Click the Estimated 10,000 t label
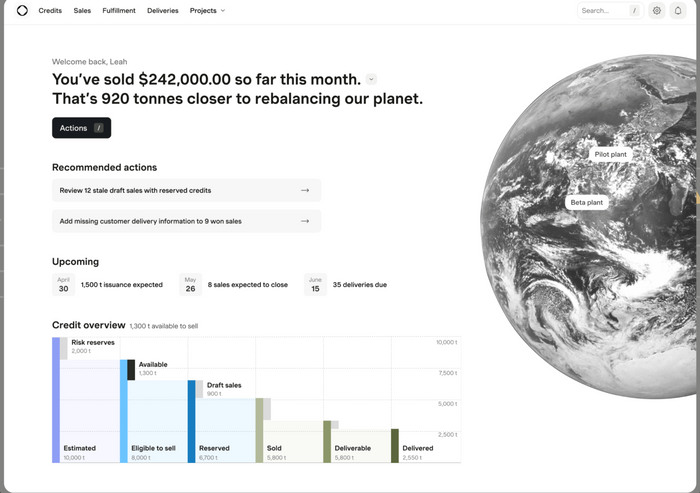The image size is (700, 493). tap(79, 452)
